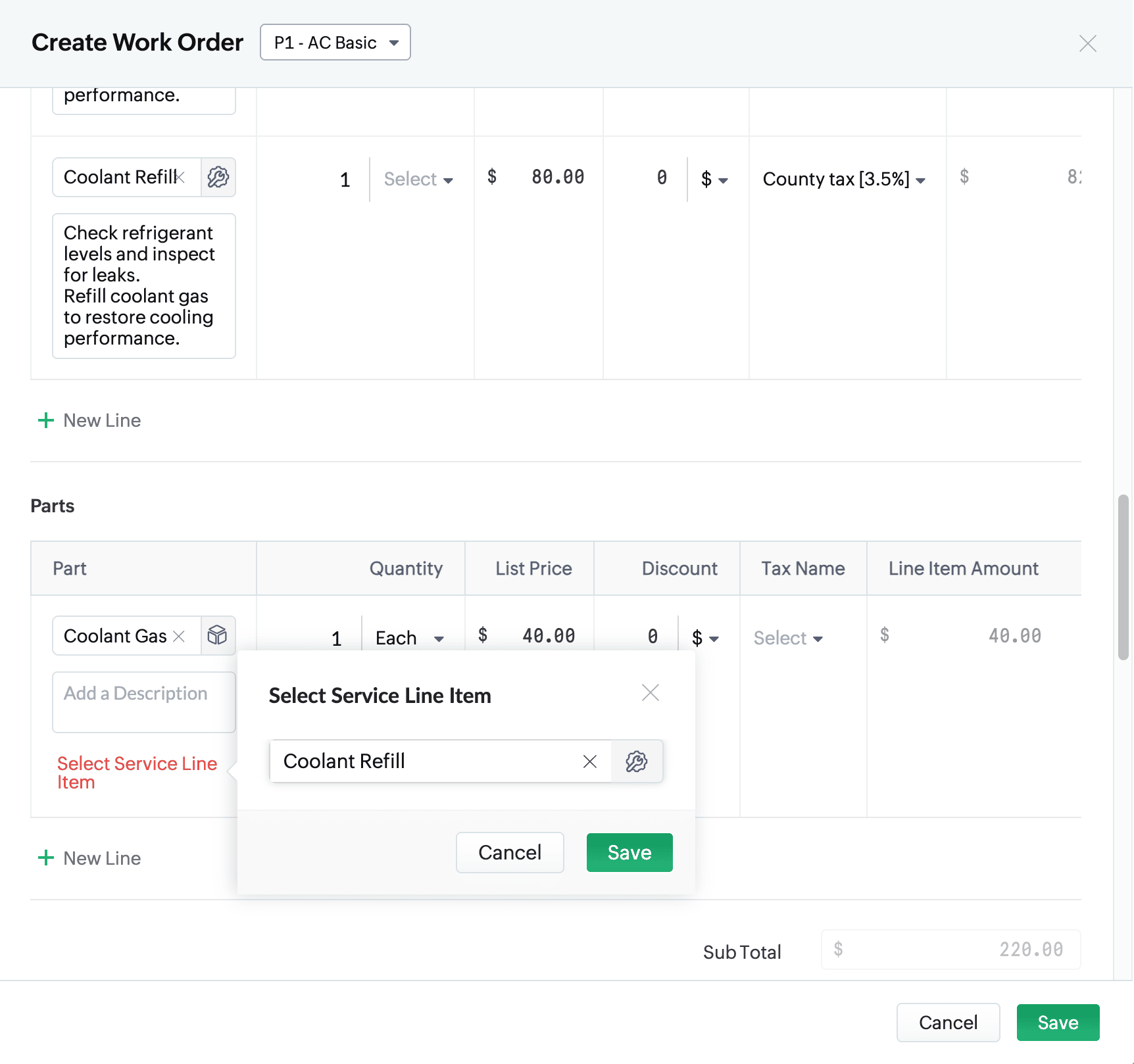Clear the Coolant Refill service name field
The height and width of the screenshot is (1064, 1134).
(x=181, y=177)
